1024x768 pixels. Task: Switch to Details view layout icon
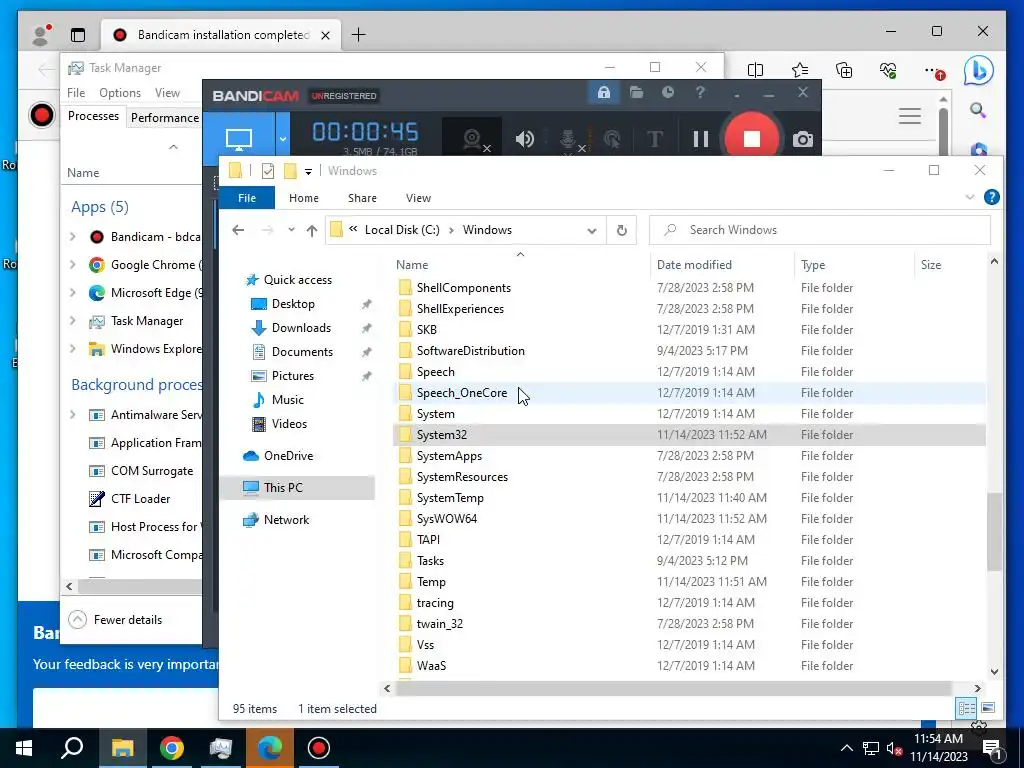967,708
